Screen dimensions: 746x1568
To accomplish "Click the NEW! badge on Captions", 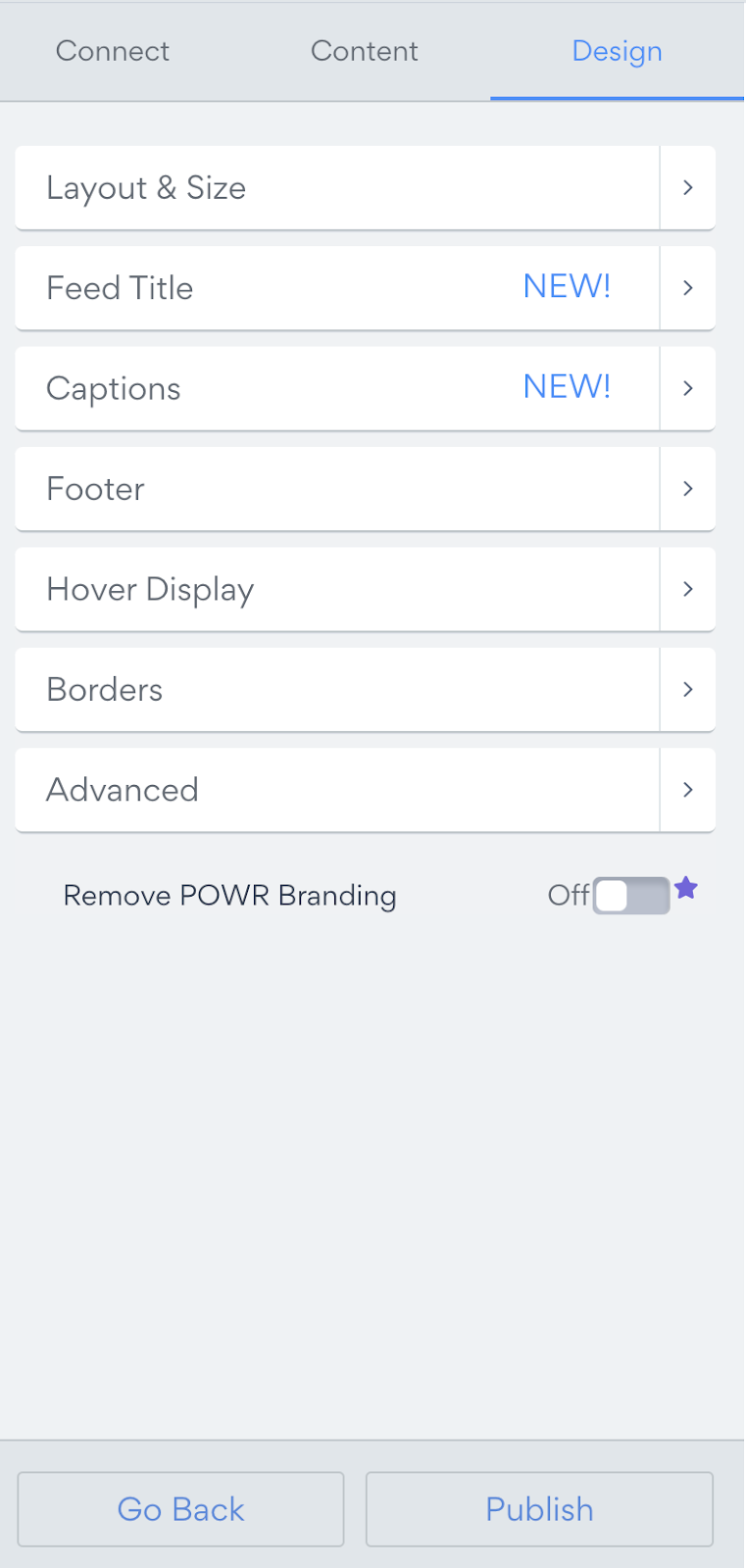I will click(568, 386).
